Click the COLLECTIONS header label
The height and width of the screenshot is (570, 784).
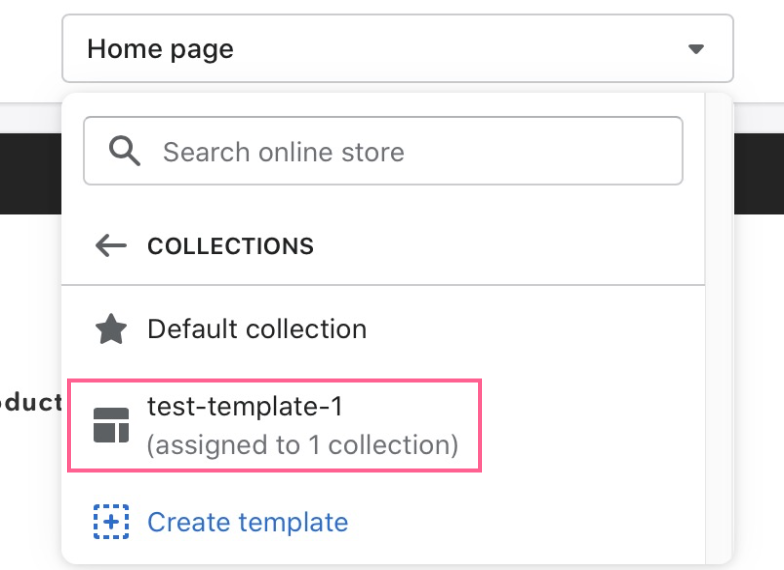coord(230,246)
